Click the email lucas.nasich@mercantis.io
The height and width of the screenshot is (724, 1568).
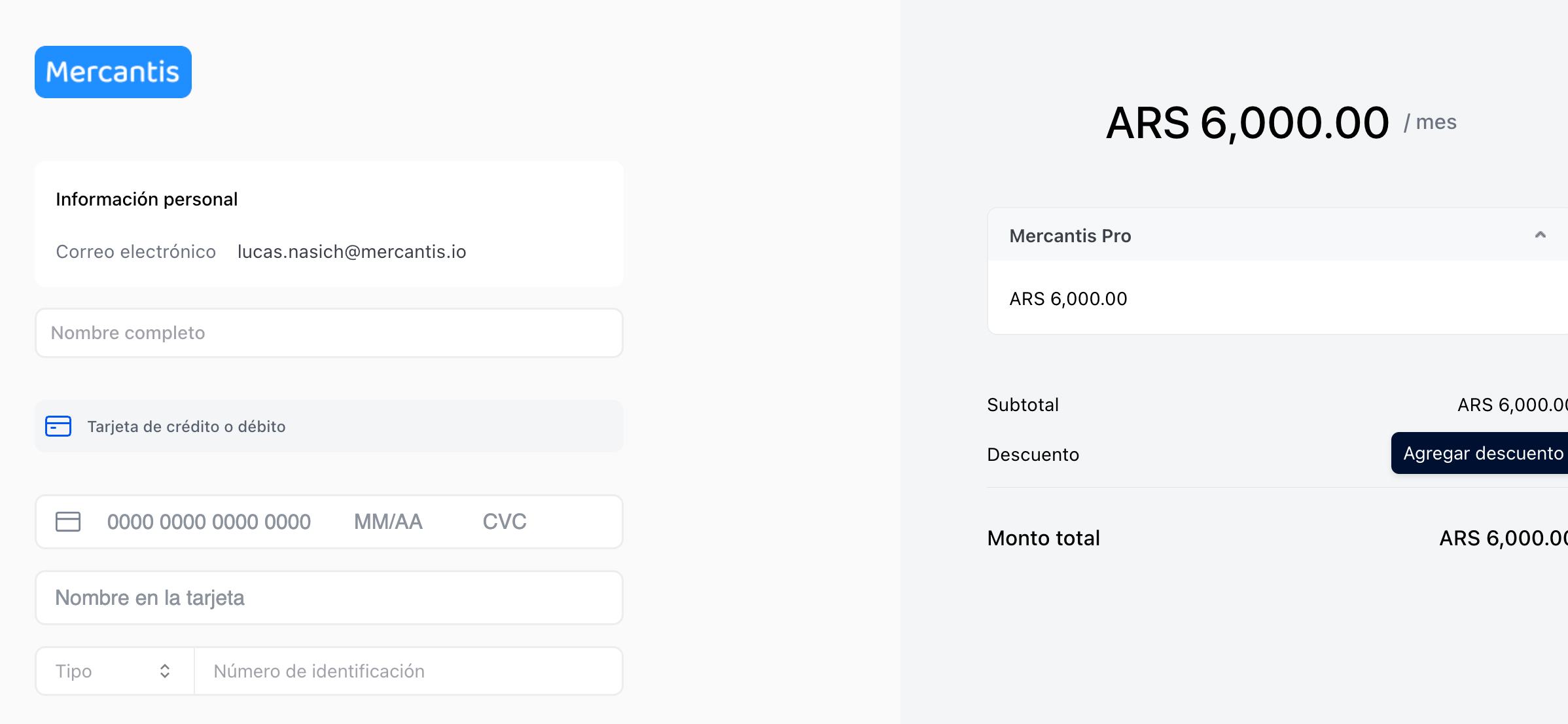pos(352,251)
